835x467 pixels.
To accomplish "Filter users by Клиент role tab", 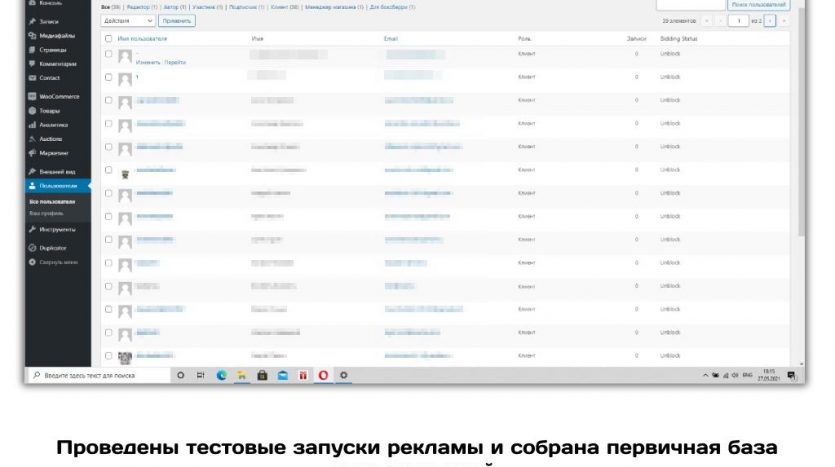I will (283, 7).
